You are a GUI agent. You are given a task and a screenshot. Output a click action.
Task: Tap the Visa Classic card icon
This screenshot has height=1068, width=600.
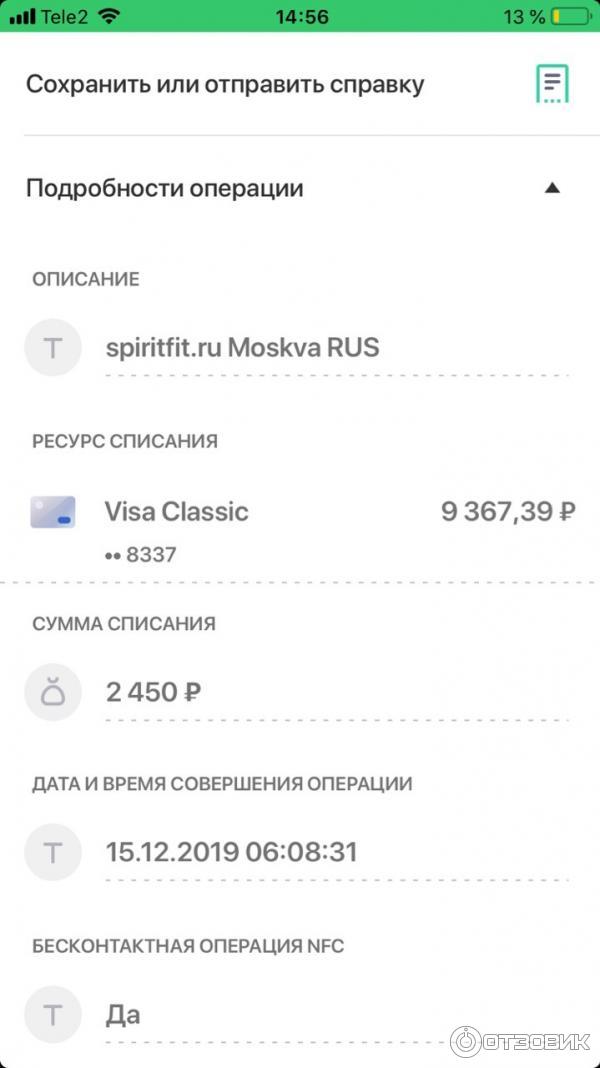point(52,512)
